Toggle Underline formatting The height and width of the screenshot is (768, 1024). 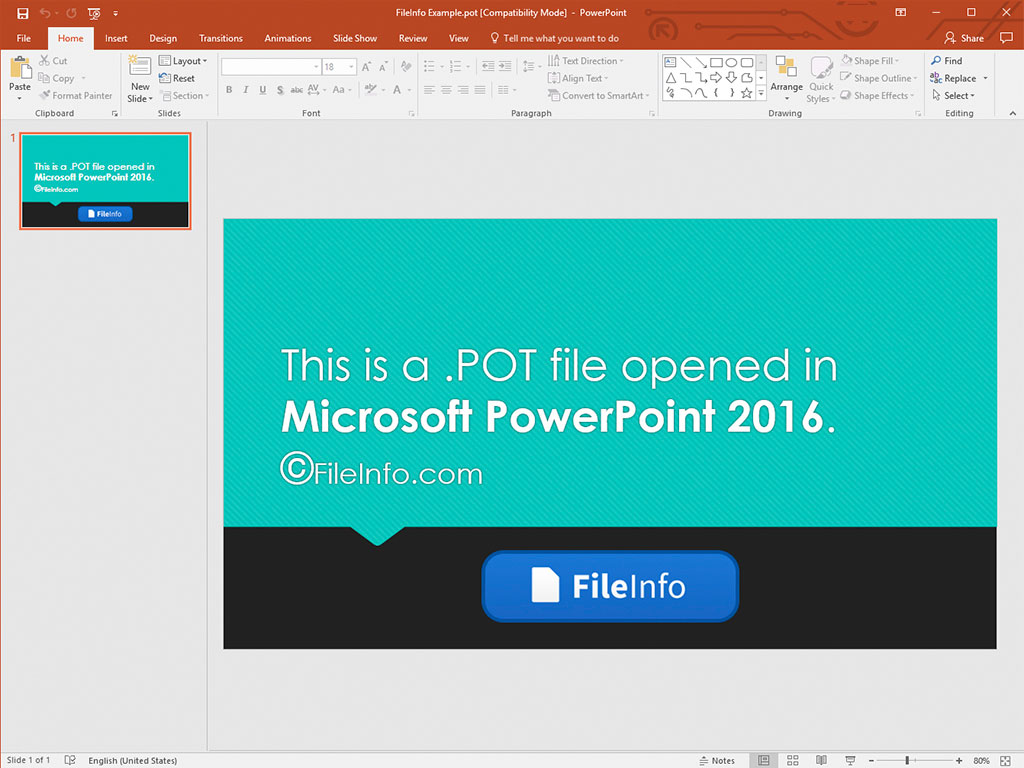263,89
